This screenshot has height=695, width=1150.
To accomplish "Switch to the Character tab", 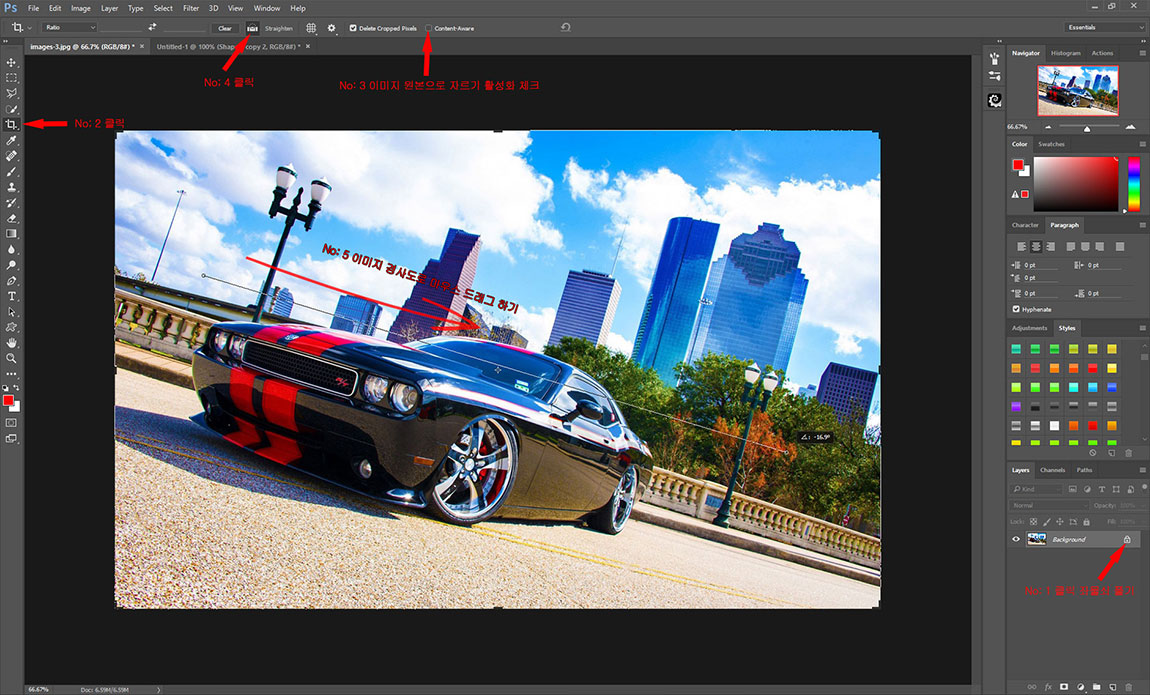I will tap(1025, 225).
